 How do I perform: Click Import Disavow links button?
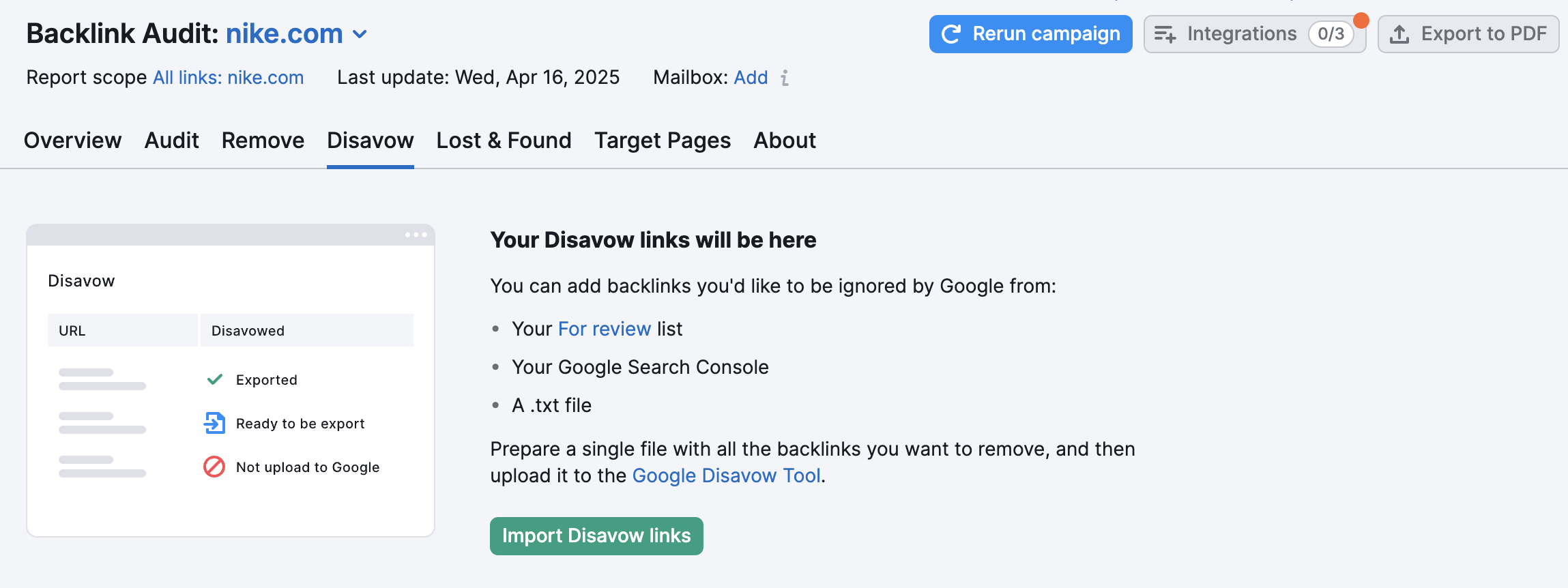pyautogui.click(x=596, y=536)
